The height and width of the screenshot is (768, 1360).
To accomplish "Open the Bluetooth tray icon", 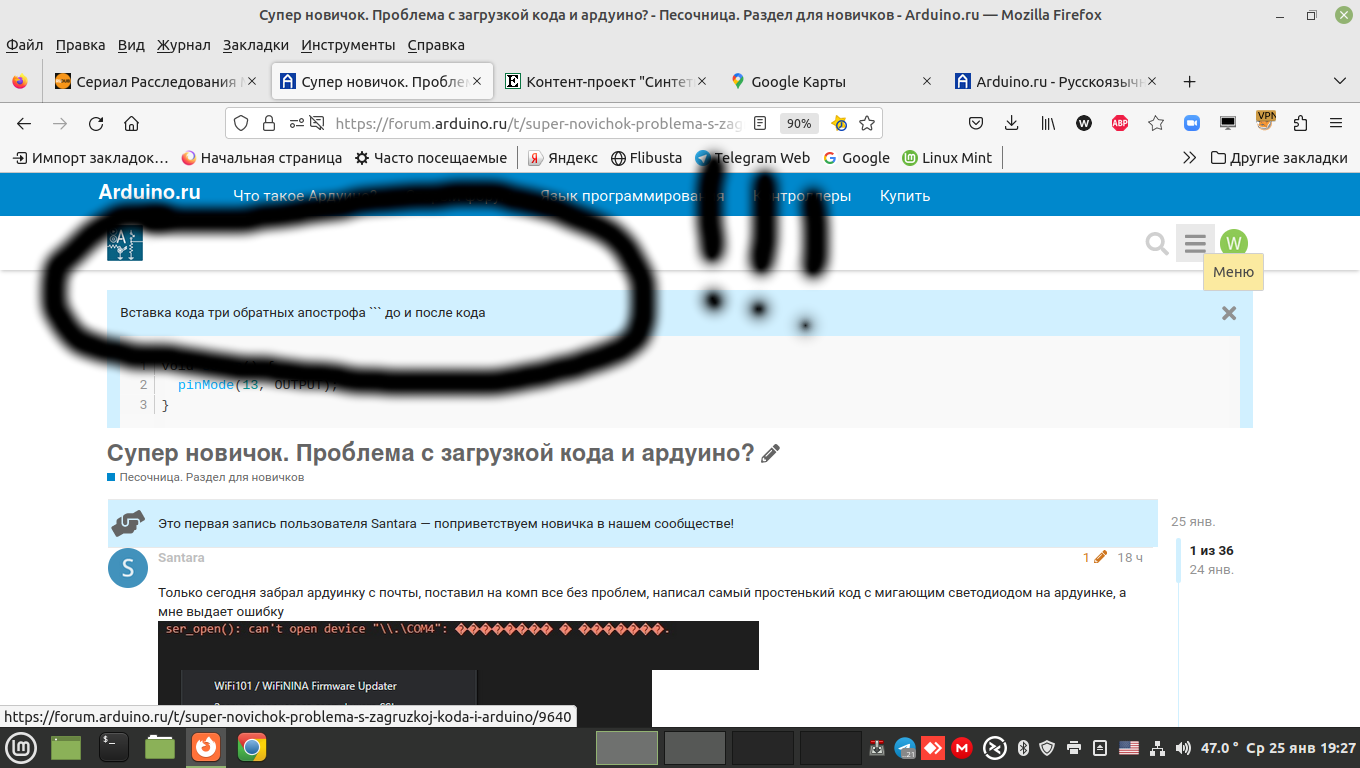I will point(1023,747).
